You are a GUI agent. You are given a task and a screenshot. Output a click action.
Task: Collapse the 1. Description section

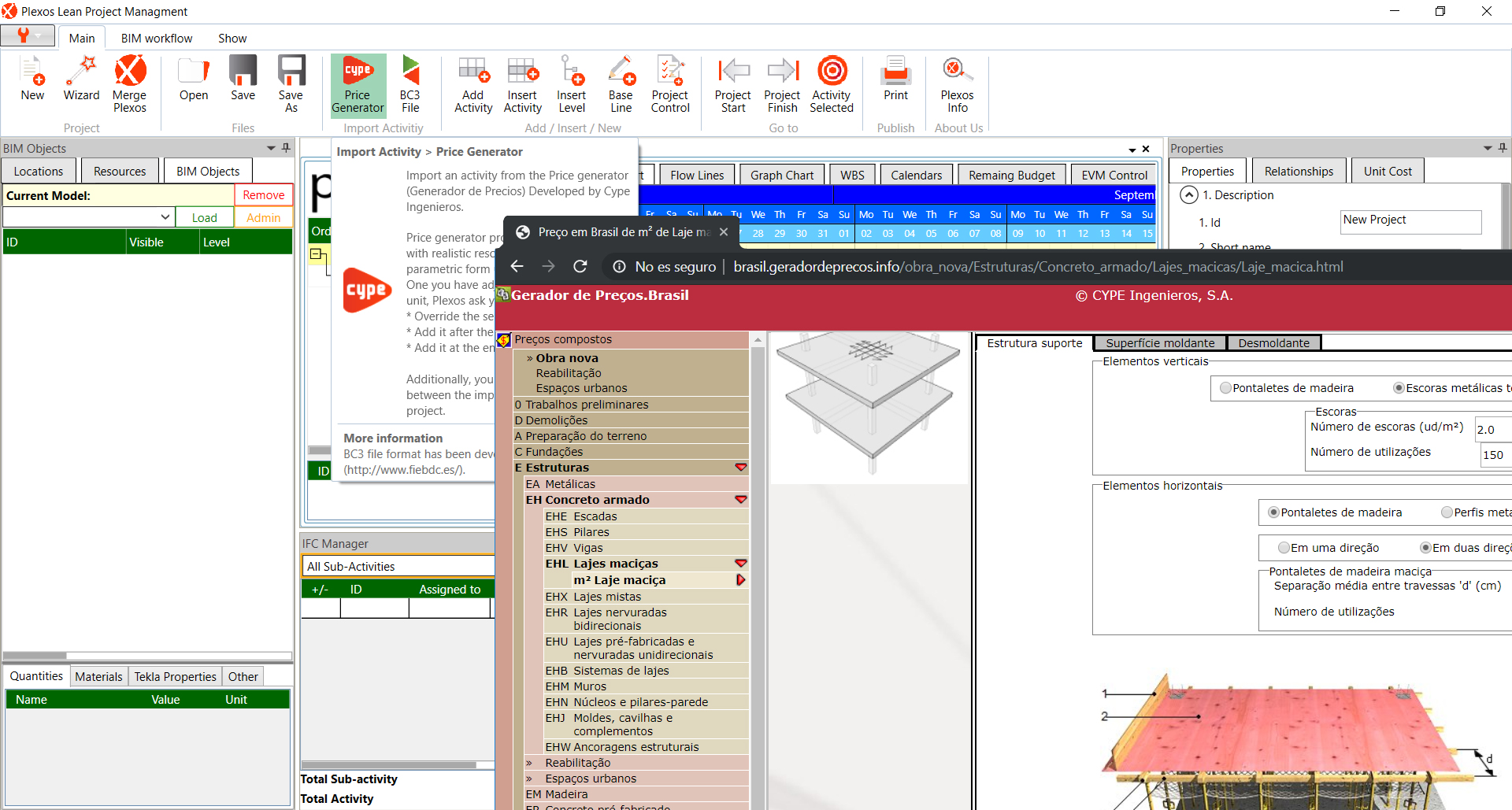pyautogui.click(x=1189, y=195)
